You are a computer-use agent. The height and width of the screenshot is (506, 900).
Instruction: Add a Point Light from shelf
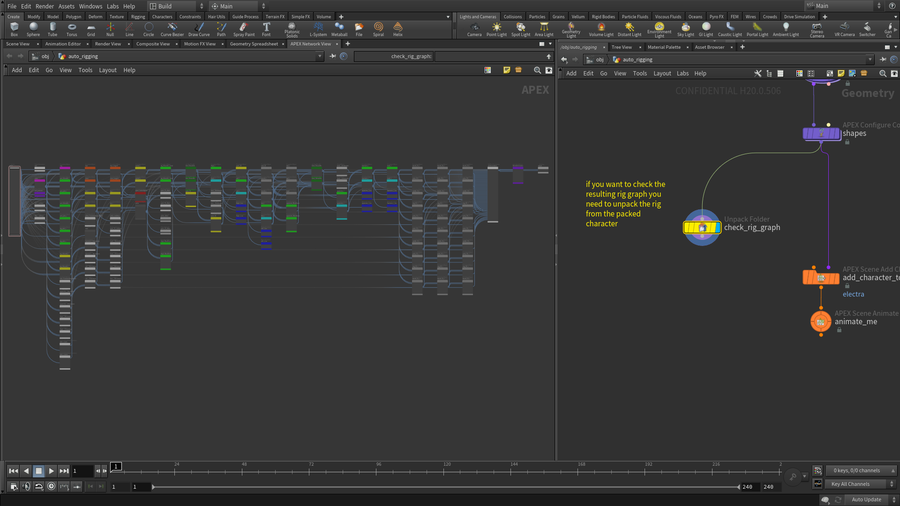tap(496, 30)
